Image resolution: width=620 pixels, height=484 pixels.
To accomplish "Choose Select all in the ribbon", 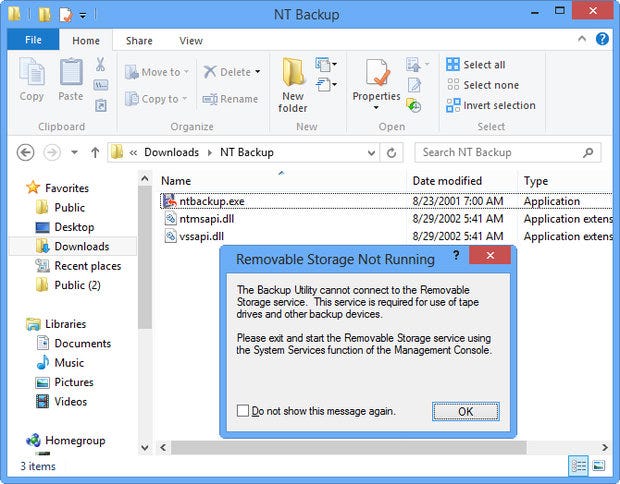I will pos(476,64).
